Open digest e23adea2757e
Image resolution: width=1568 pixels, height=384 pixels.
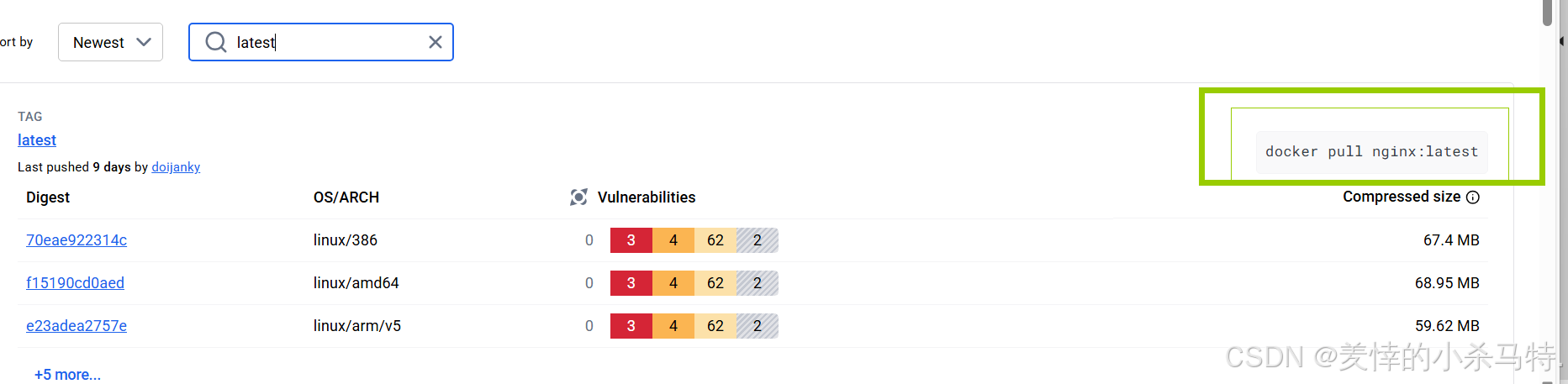pyautogui.click(x=77, y=326)
